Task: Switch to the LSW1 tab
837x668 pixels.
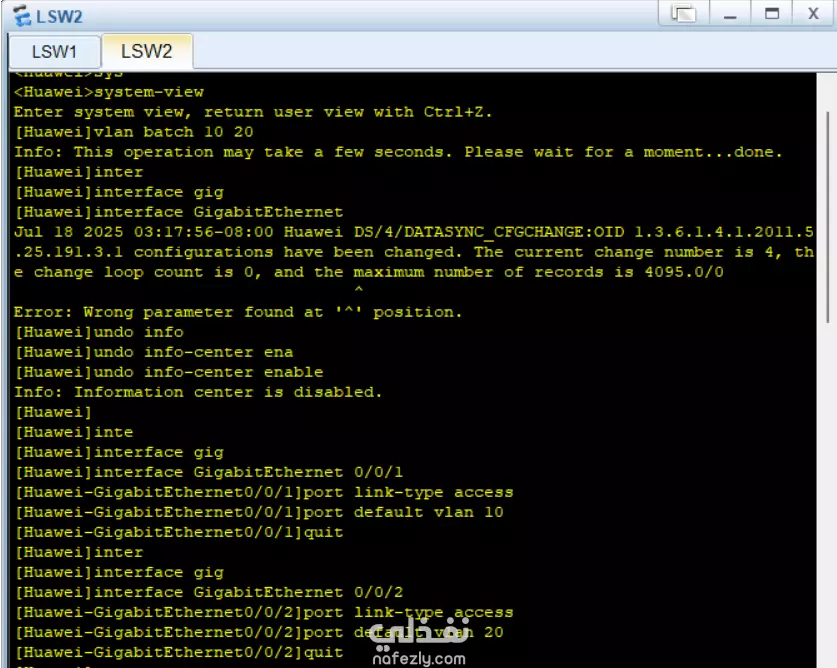Action: pos(54,52)
